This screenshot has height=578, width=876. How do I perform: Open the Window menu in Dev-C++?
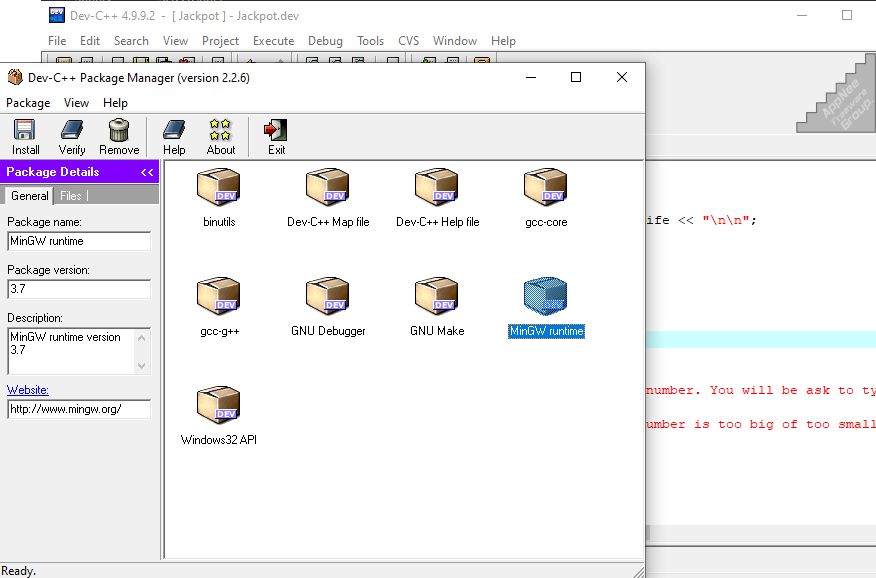(x=455, y=41)
